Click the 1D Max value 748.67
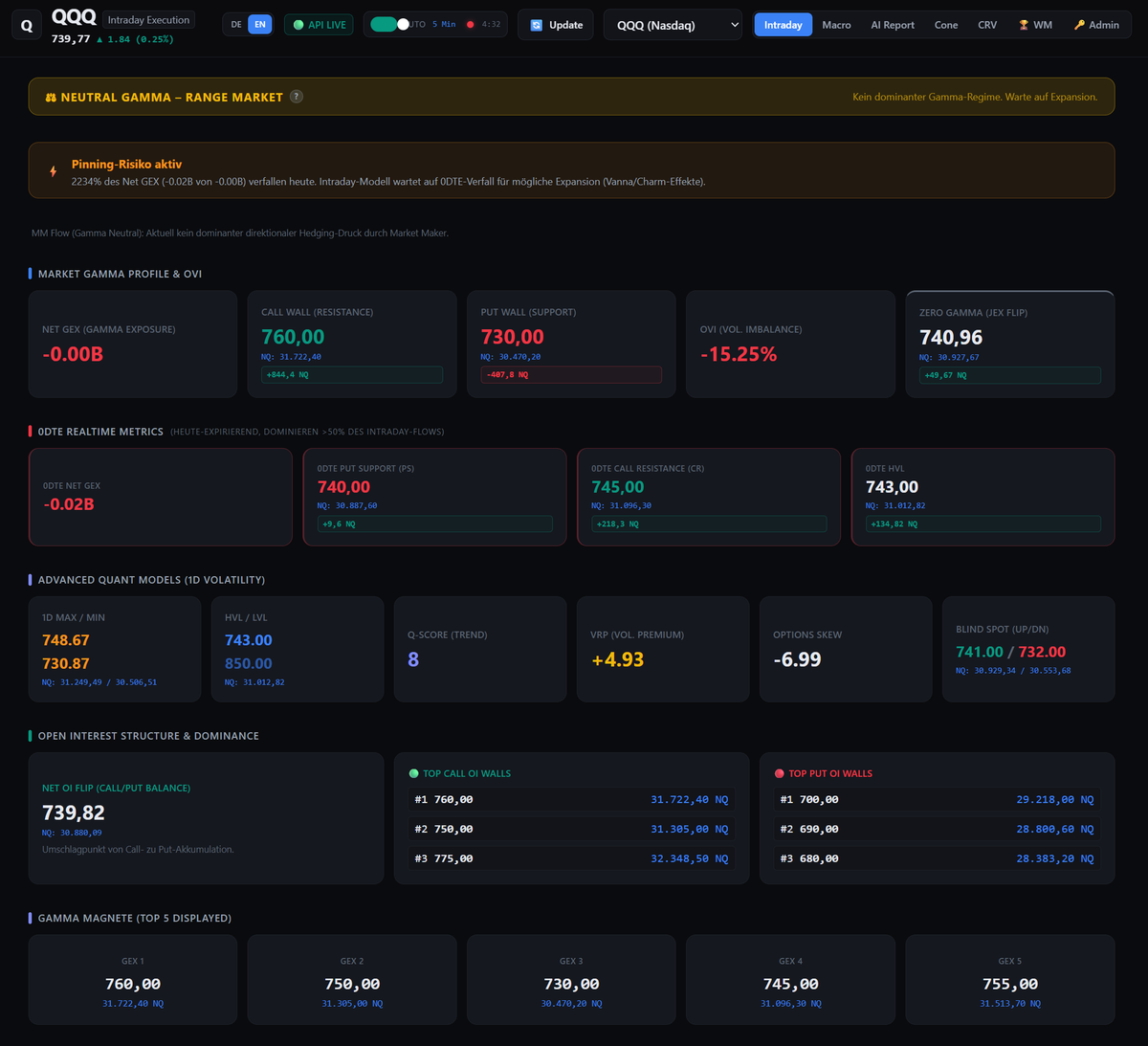Image resolution: width=1148 pixels, height=1046 pixels. coord(66,640)
